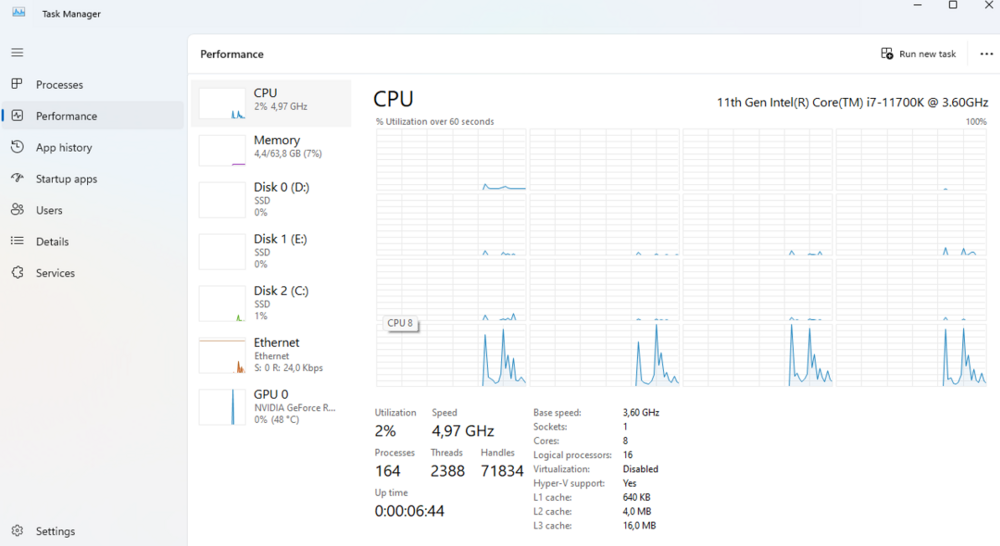1000x546 pixels.
Task: Open the Users page
Action: point(93,210)
